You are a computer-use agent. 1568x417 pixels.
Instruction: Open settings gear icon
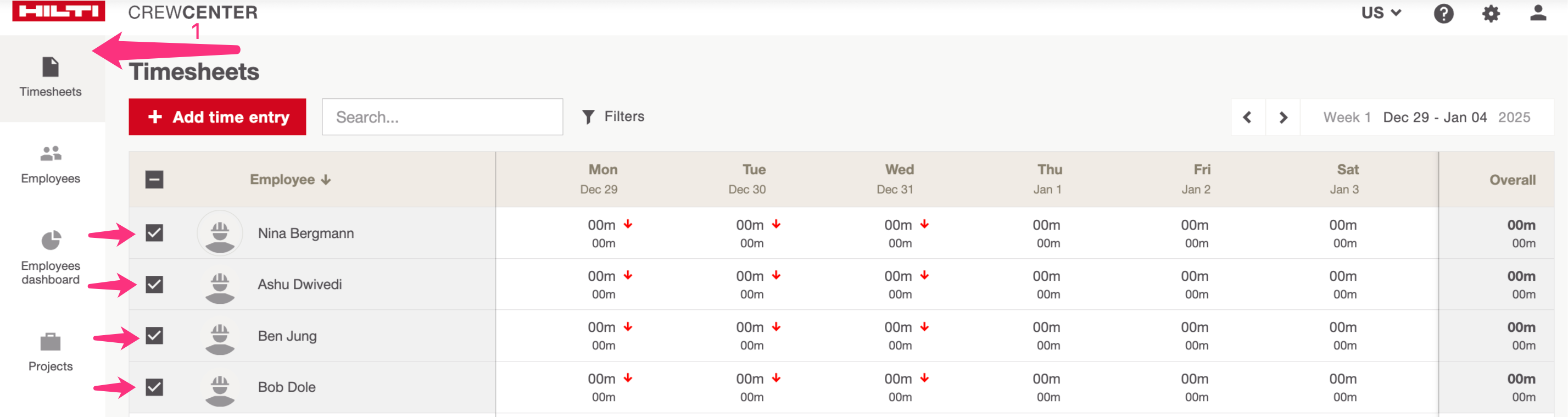pyautogui.click(x=1491, y=13)
